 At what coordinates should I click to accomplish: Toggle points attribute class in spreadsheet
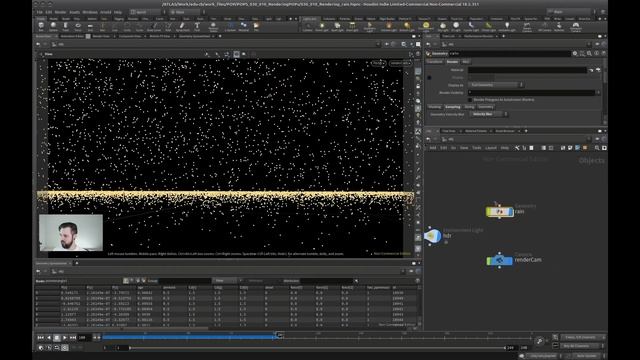click(x=126, y=281)
